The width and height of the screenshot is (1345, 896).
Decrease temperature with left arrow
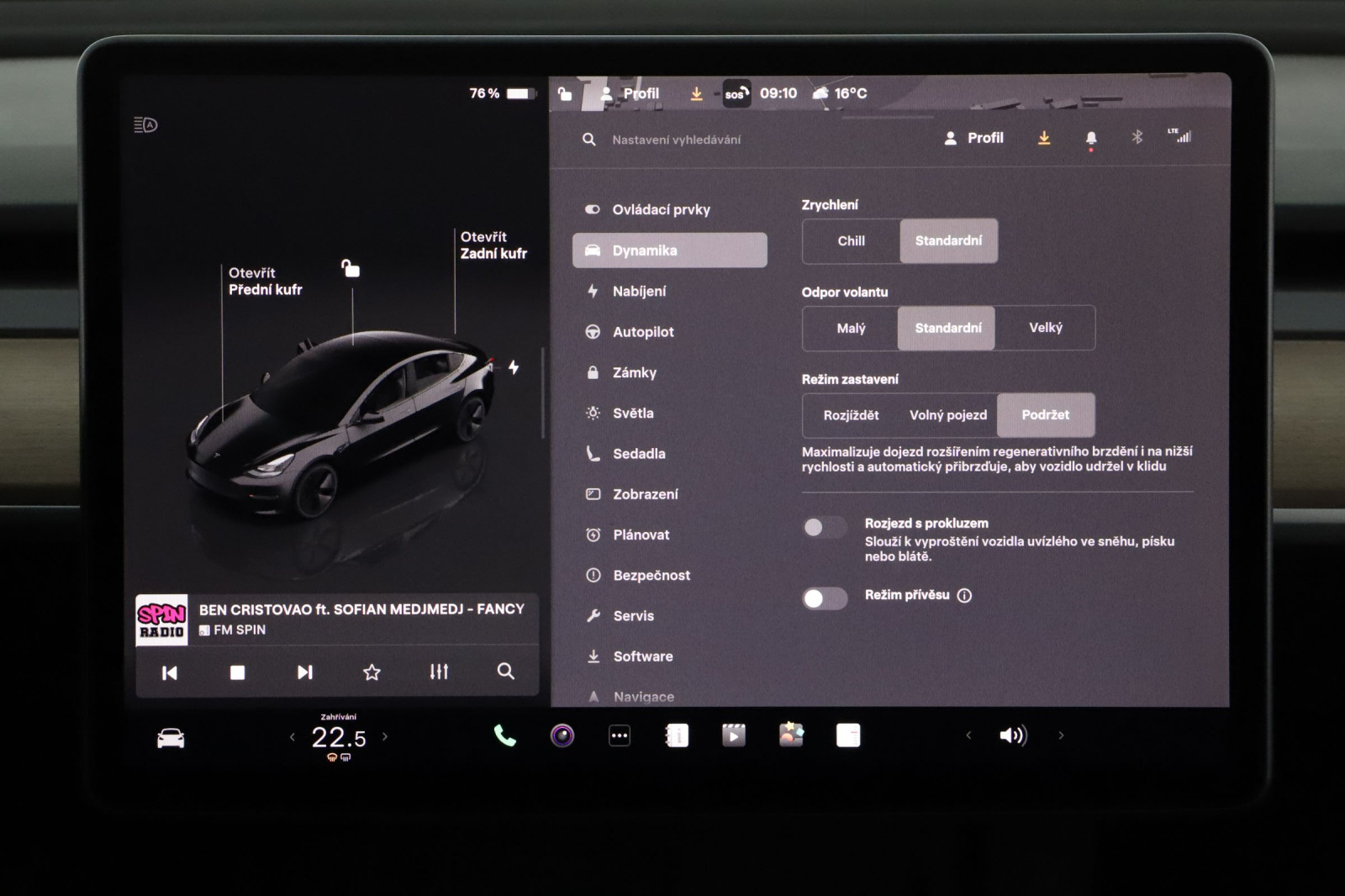pos(293,737)
